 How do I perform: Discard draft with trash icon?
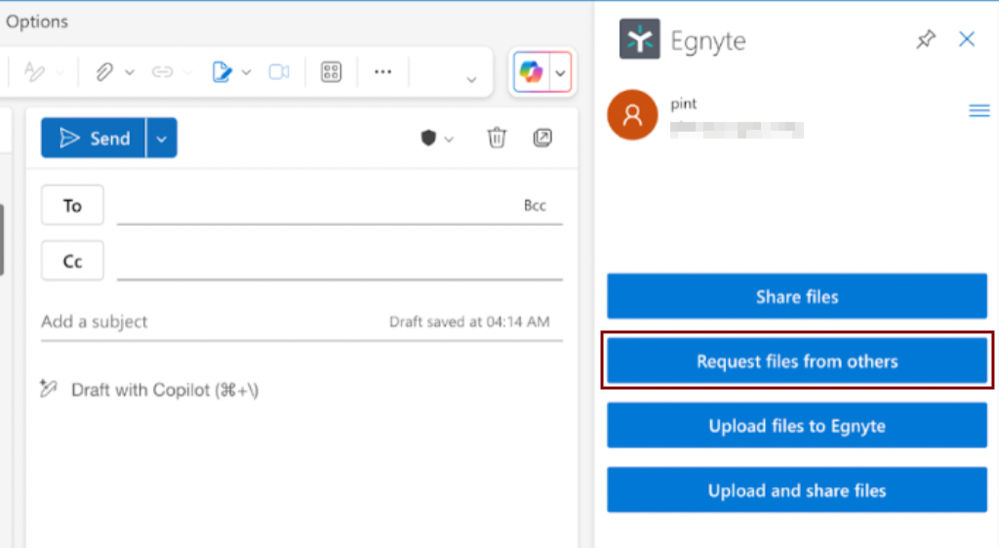pyautogui.click(x=497, y=138)
